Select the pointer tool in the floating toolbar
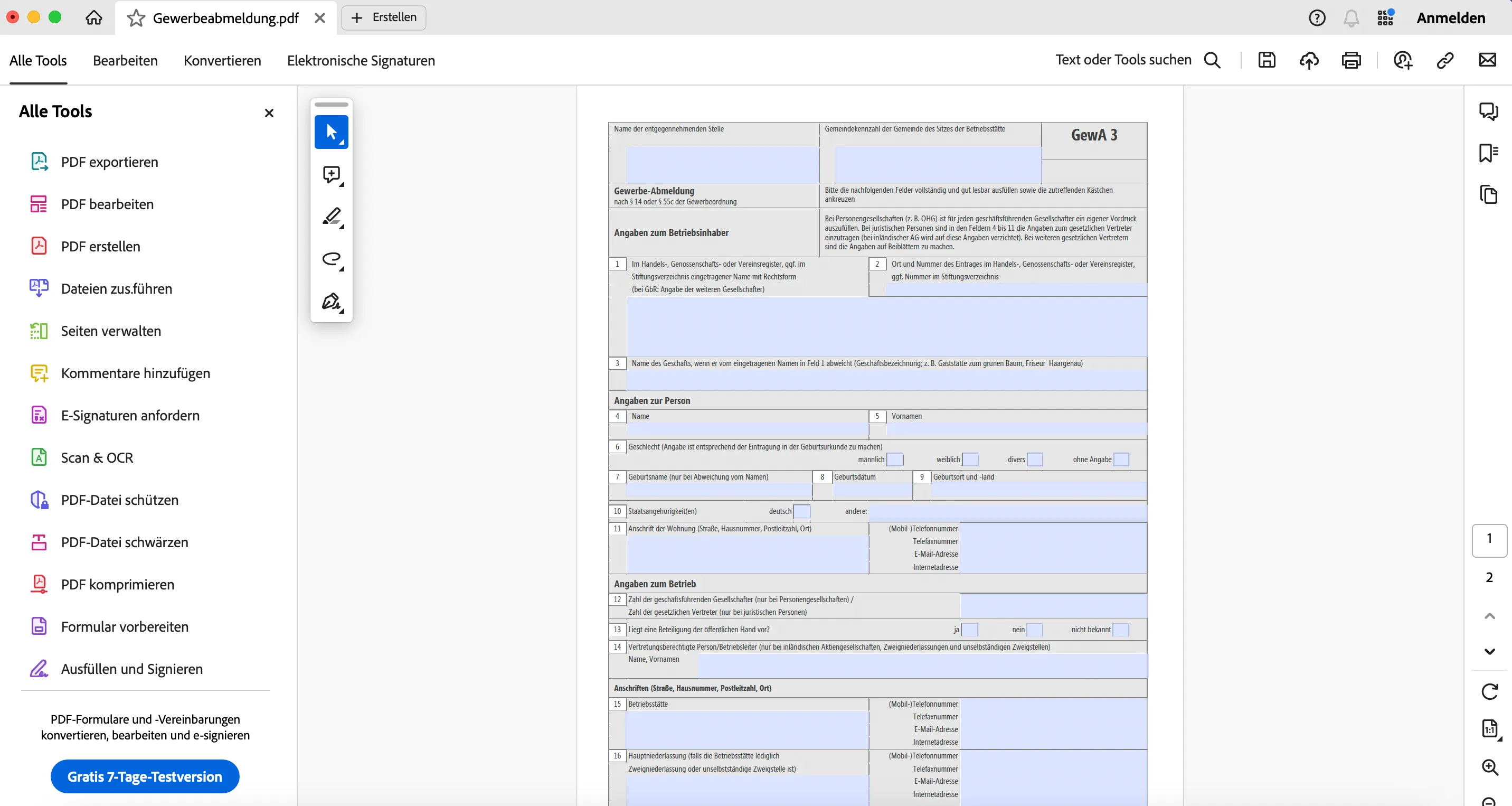The width and height of the screenshot is (1512, 806). (332, 132)
